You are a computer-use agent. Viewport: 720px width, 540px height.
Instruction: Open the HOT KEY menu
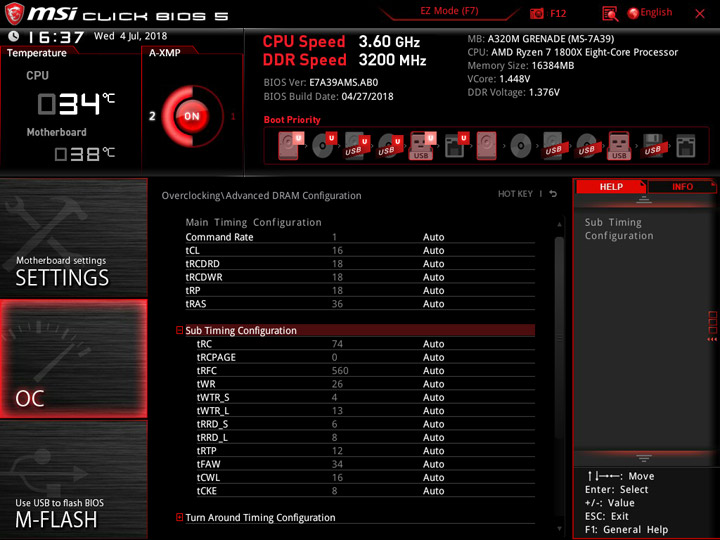tap(515, 194)
